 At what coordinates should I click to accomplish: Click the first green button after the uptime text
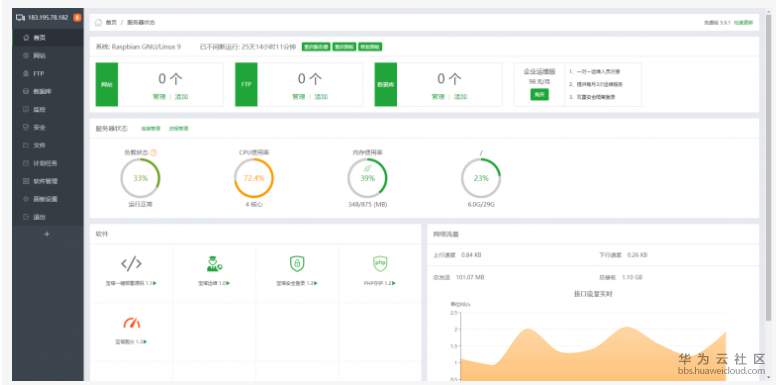(316, 47)
